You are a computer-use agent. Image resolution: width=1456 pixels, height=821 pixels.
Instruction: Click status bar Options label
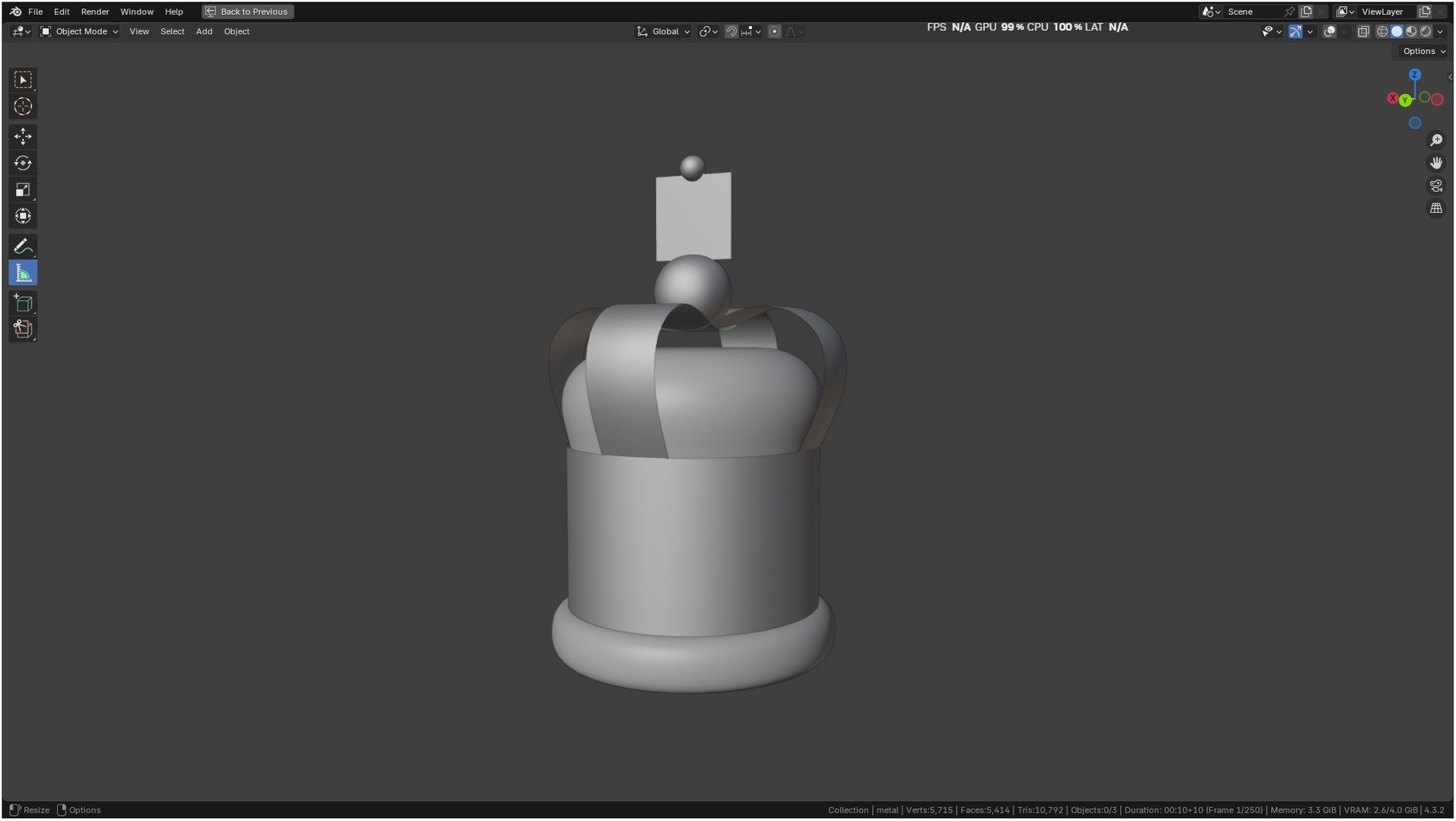84,810
